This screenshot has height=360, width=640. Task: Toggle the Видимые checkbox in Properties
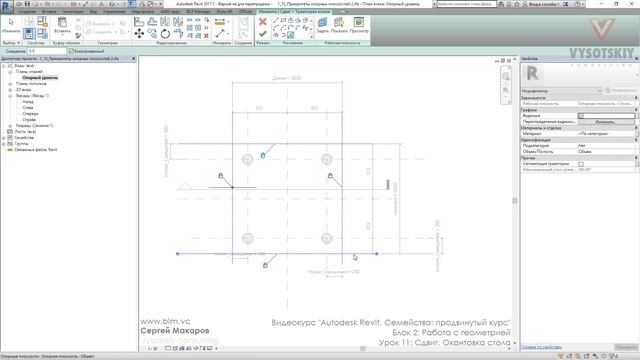581,116
